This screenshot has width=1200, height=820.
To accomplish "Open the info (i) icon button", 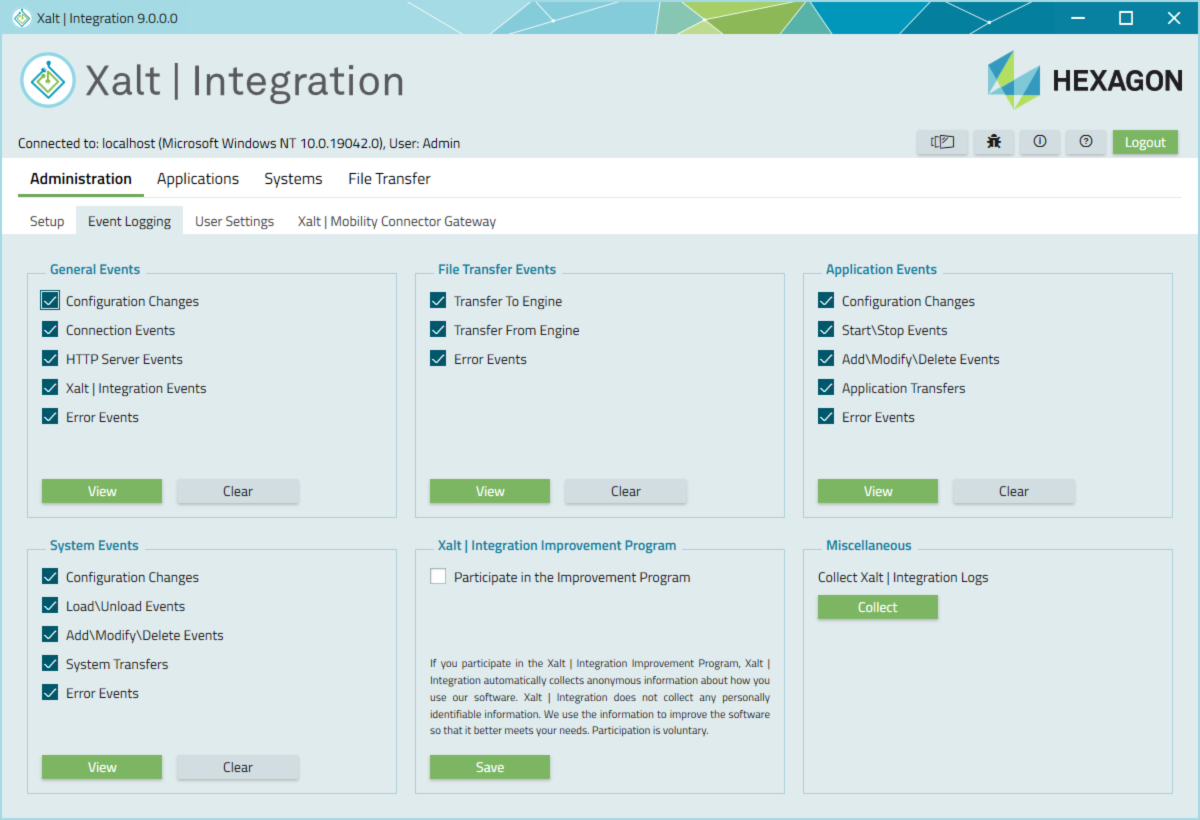I will coord(1040,142).
